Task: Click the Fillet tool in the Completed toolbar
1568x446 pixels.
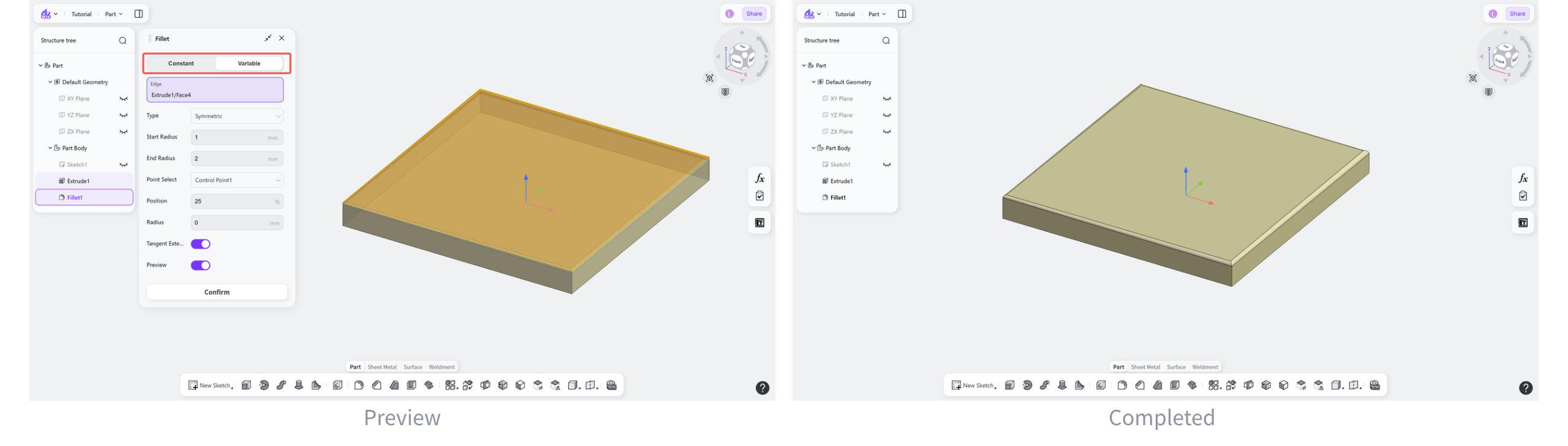Action: coord(1122,385)
